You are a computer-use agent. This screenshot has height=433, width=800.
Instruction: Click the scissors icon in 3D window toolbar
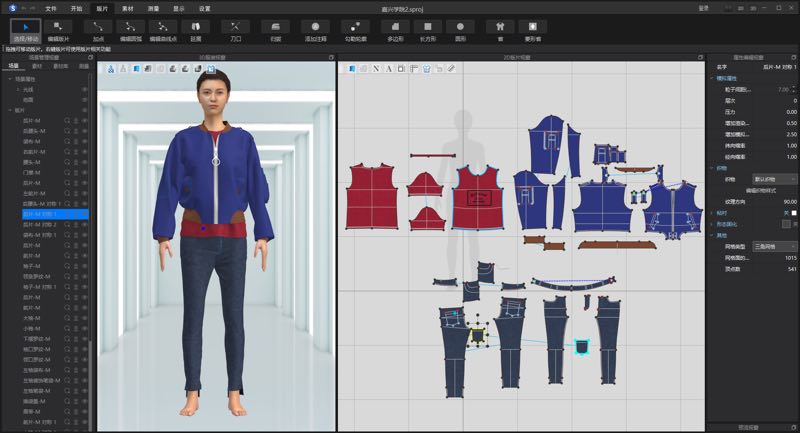pyautogui.click(x=111, y=69)
